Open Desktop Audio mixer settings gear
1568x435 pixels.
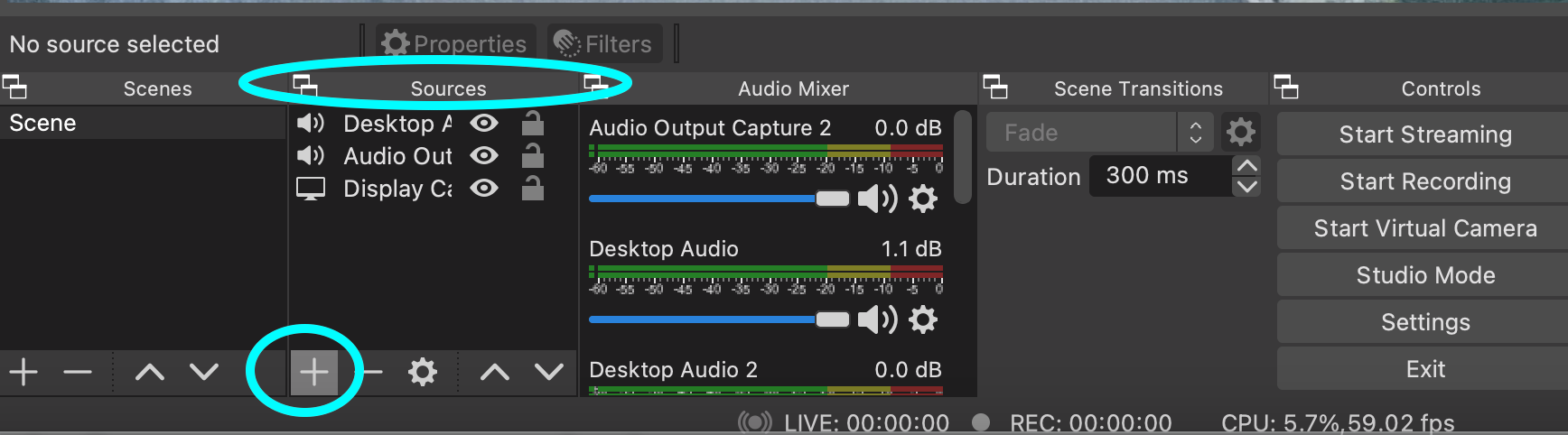[x=923, y=319]
